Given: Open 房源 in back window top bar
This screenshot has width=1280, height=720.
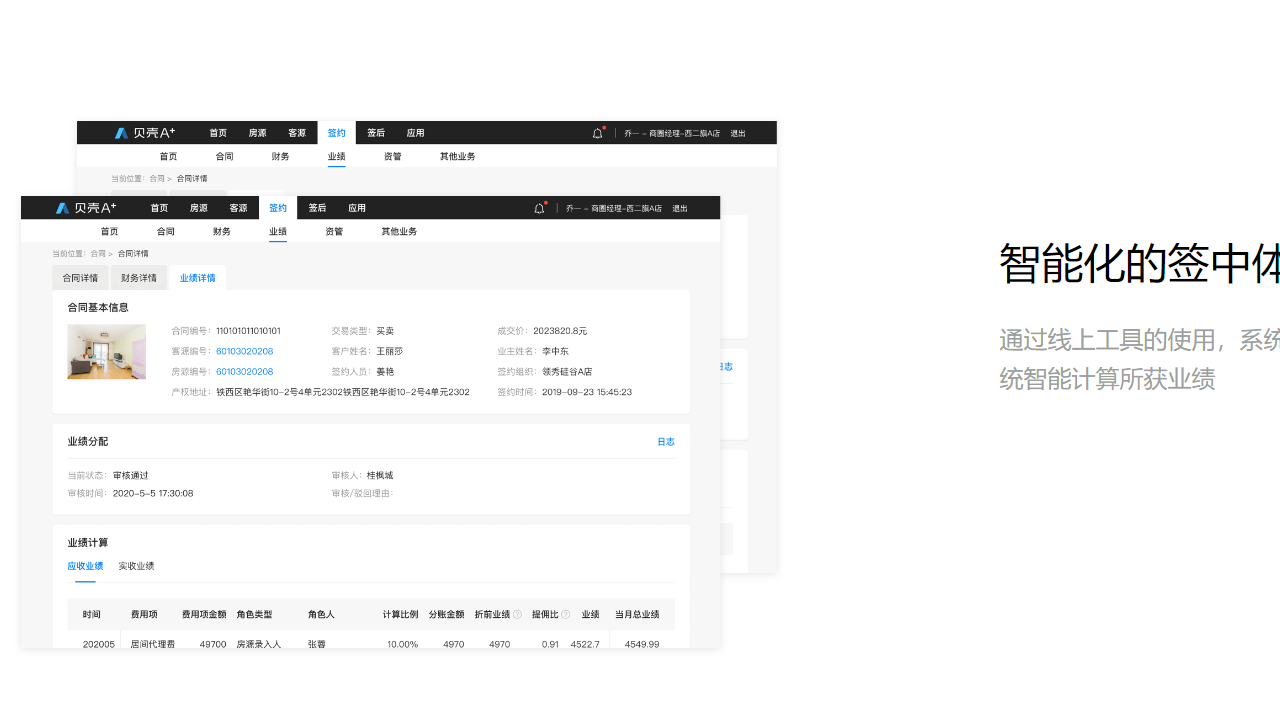Looking at the screenshot, I should pos(257,133).
